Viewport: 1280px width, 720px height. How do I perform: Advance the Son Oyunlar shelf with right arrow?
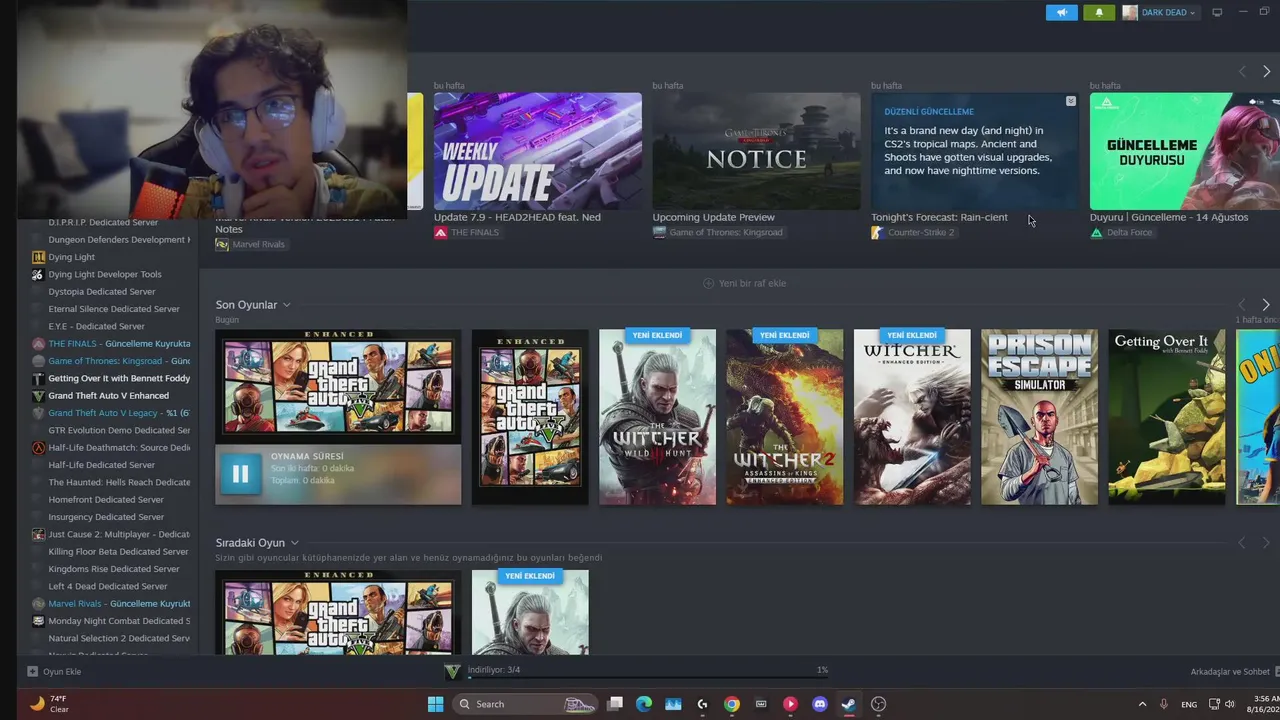pos(1266,304)
